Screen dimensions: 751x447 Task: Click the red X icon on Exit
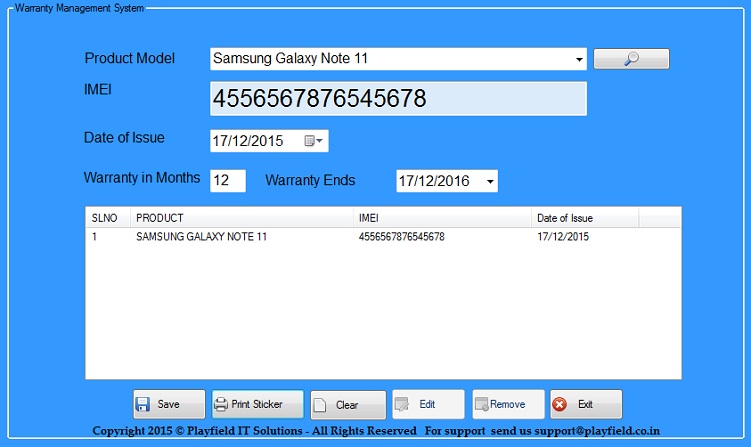[560, 405]
